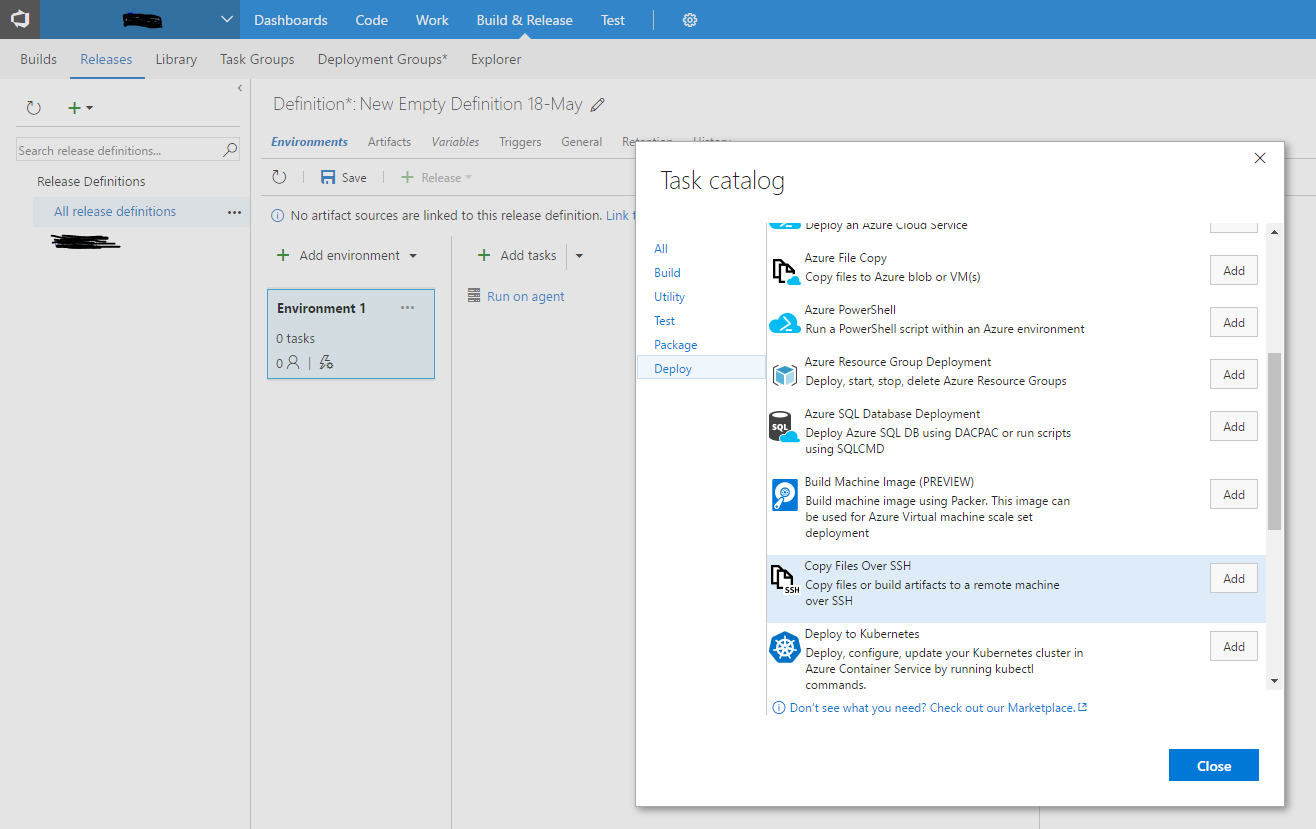
Task: Switch to the Builds tab
Action: (x=38, y=59)
